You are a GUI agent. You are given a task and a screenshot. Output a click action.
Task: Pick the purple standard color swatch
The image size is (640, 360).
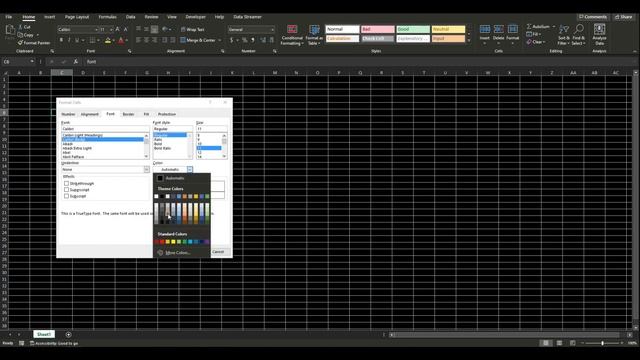tap(207, 242)
